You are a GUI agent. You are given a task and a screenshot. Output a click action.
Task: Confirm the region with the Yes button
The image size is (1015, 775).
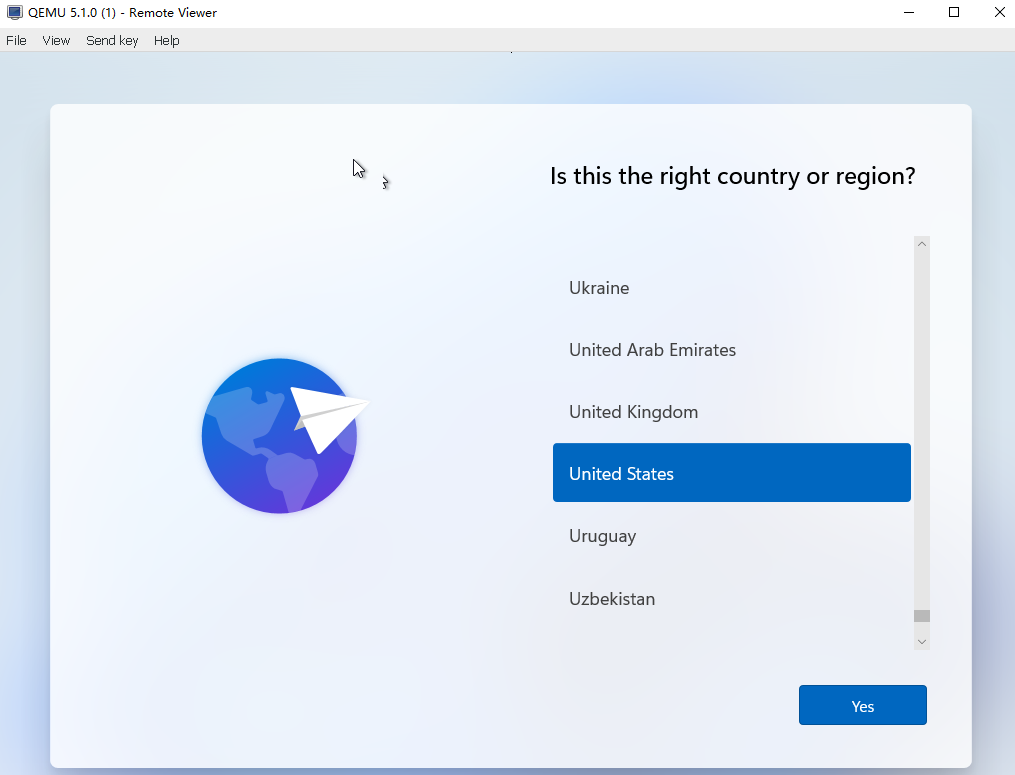point(862,706)
